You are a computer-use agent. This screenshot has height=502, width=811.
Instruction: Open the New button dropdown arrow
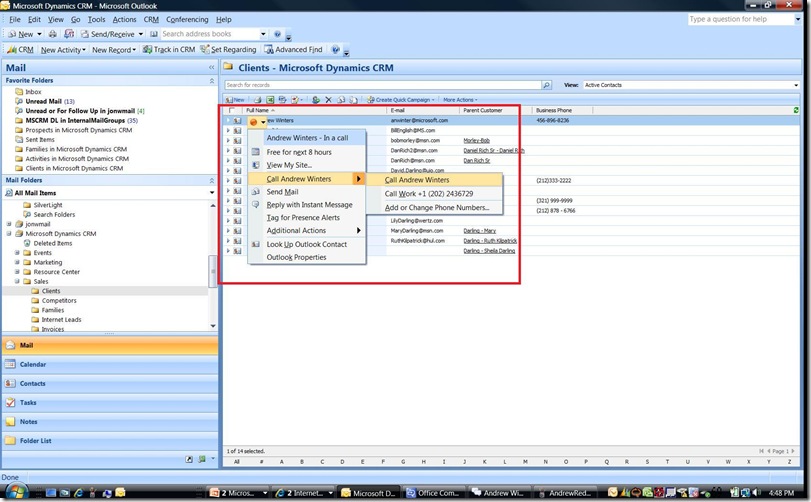39,34
